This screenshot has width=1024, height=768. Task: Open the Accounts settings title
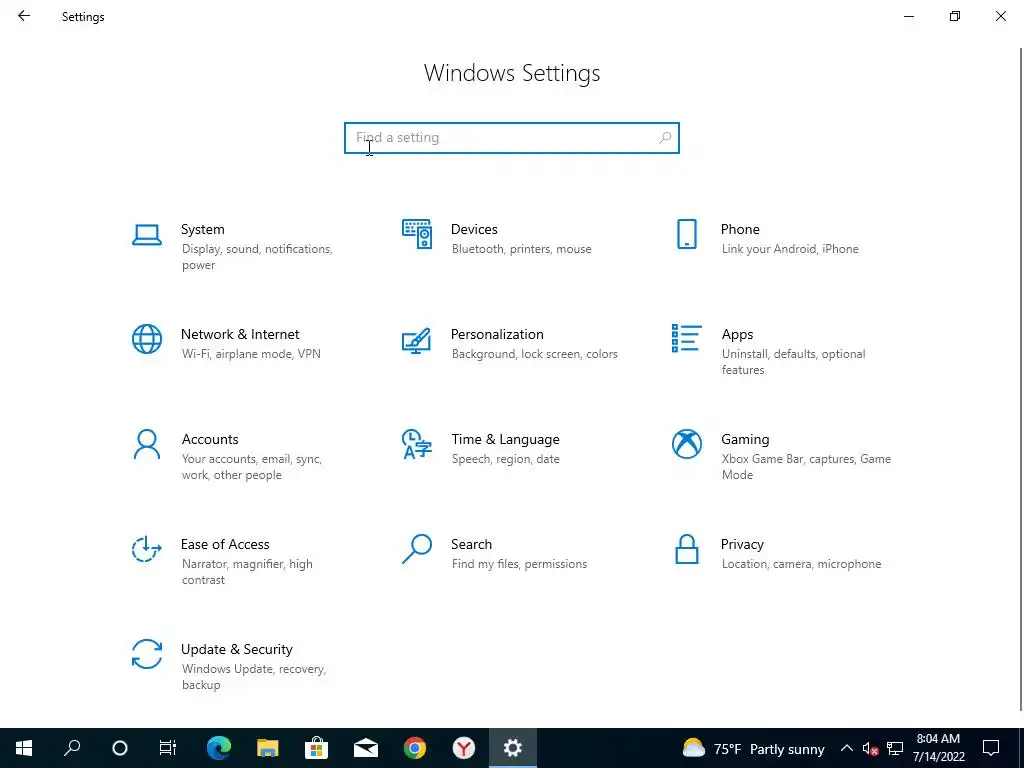(x=210, y=440)
